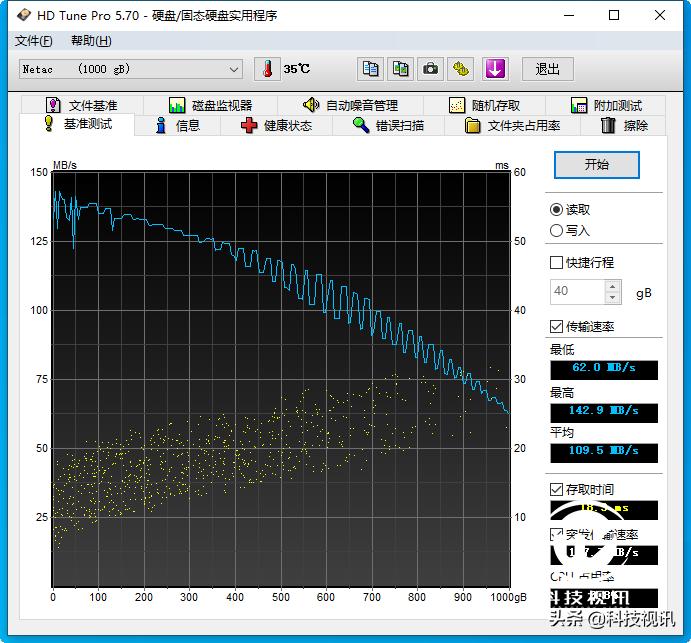This screenshot has width=691, height=643.
Task: Uncheck the 传输速率 transfer rate checkbox
Action: [x=557, y=327]
